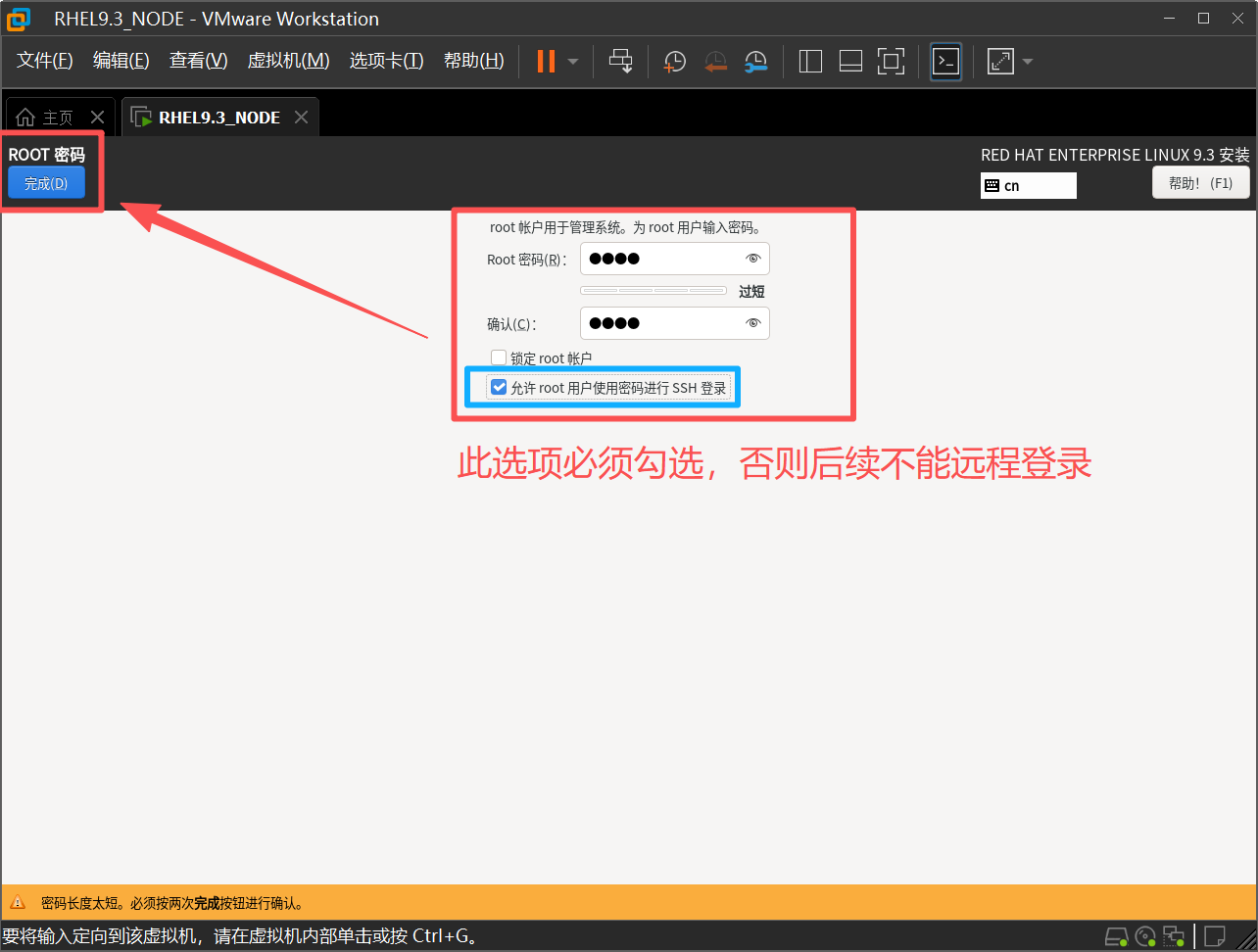The height and width of the screenshot is (952, 1258).
Task: Toggle the thumbnail bar view
Action: click(850, 61)
